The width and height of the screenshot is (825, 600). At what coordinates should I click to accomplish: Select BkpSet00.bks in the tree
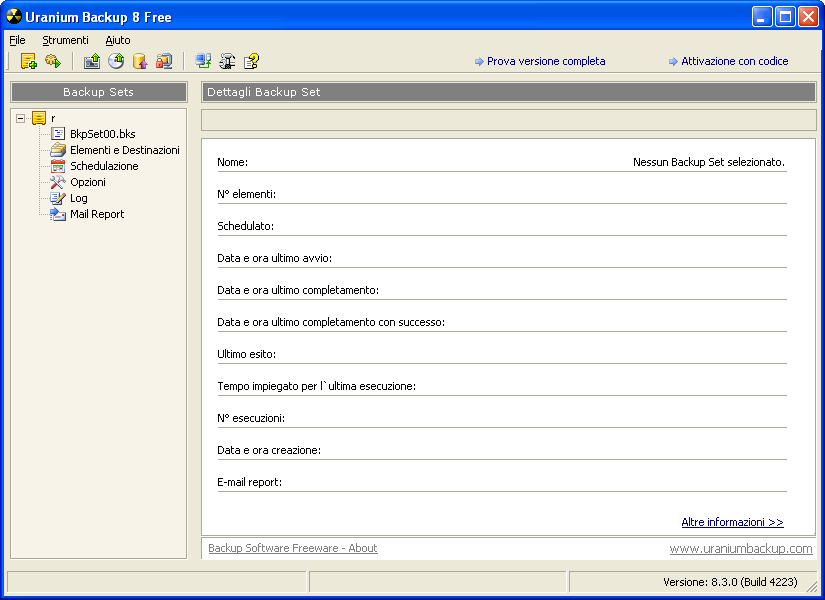point(103,134)
